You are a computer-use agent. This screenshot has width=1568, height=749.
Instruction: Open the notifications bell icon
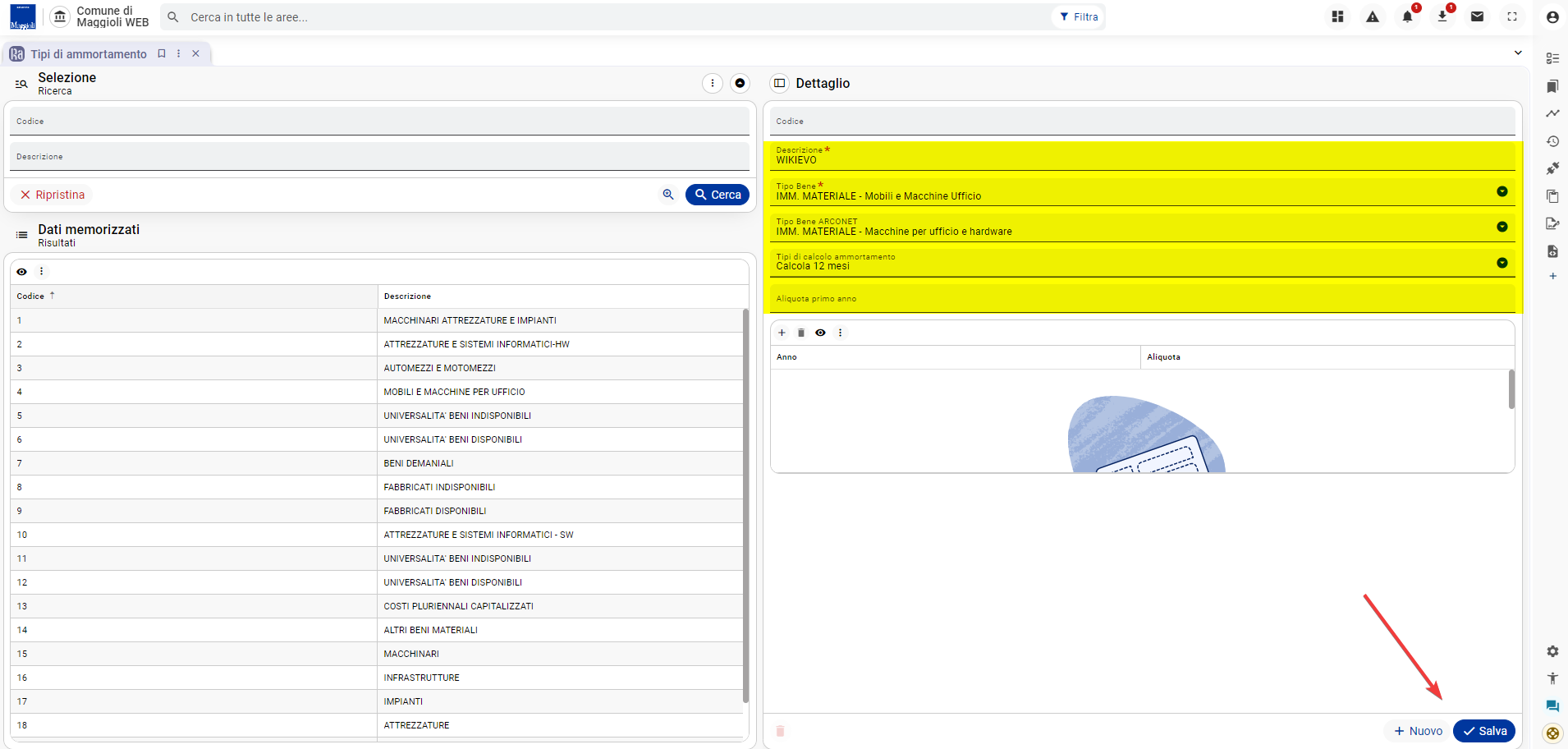(1407, 16)
